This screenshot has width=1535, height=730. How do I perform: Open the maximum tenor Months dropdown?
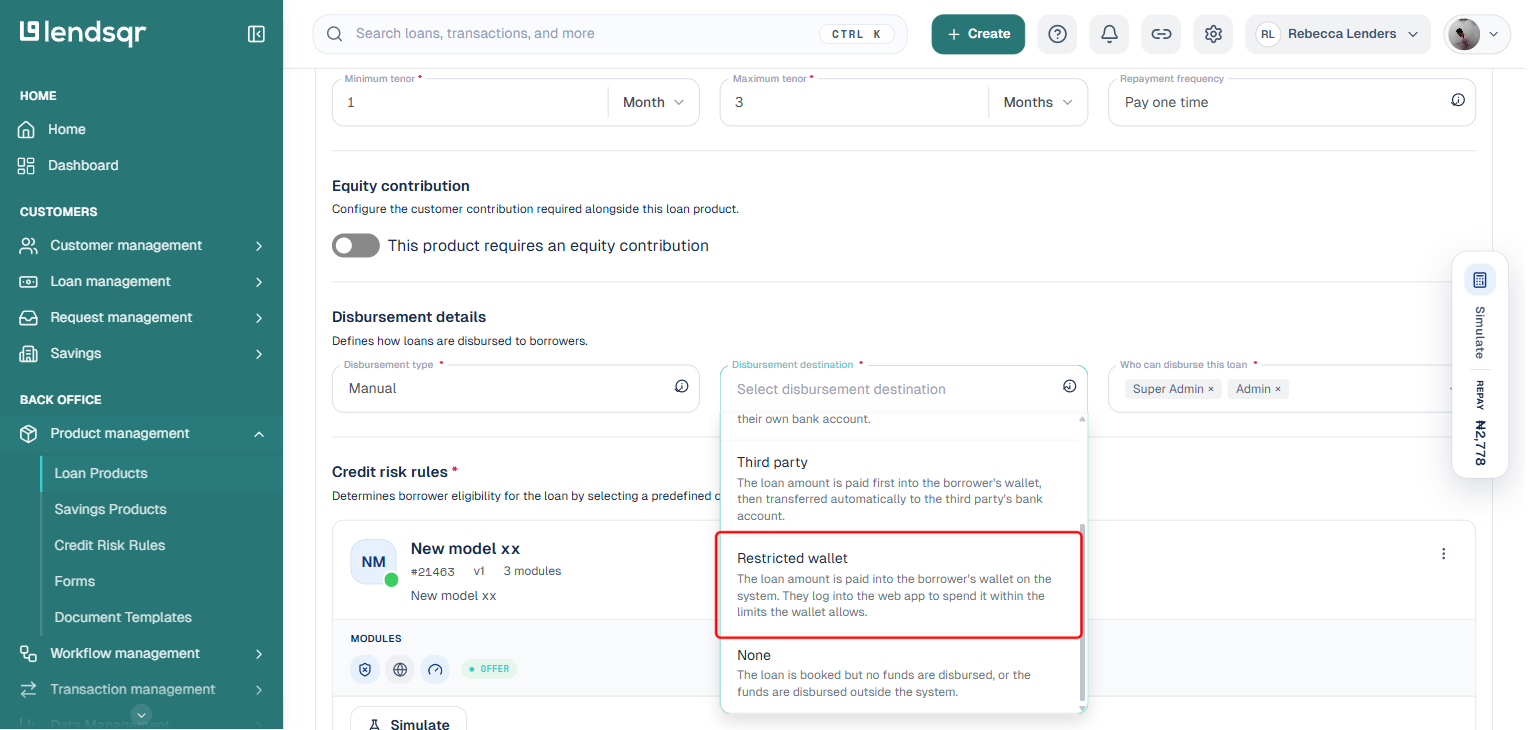pos(1038,102)
